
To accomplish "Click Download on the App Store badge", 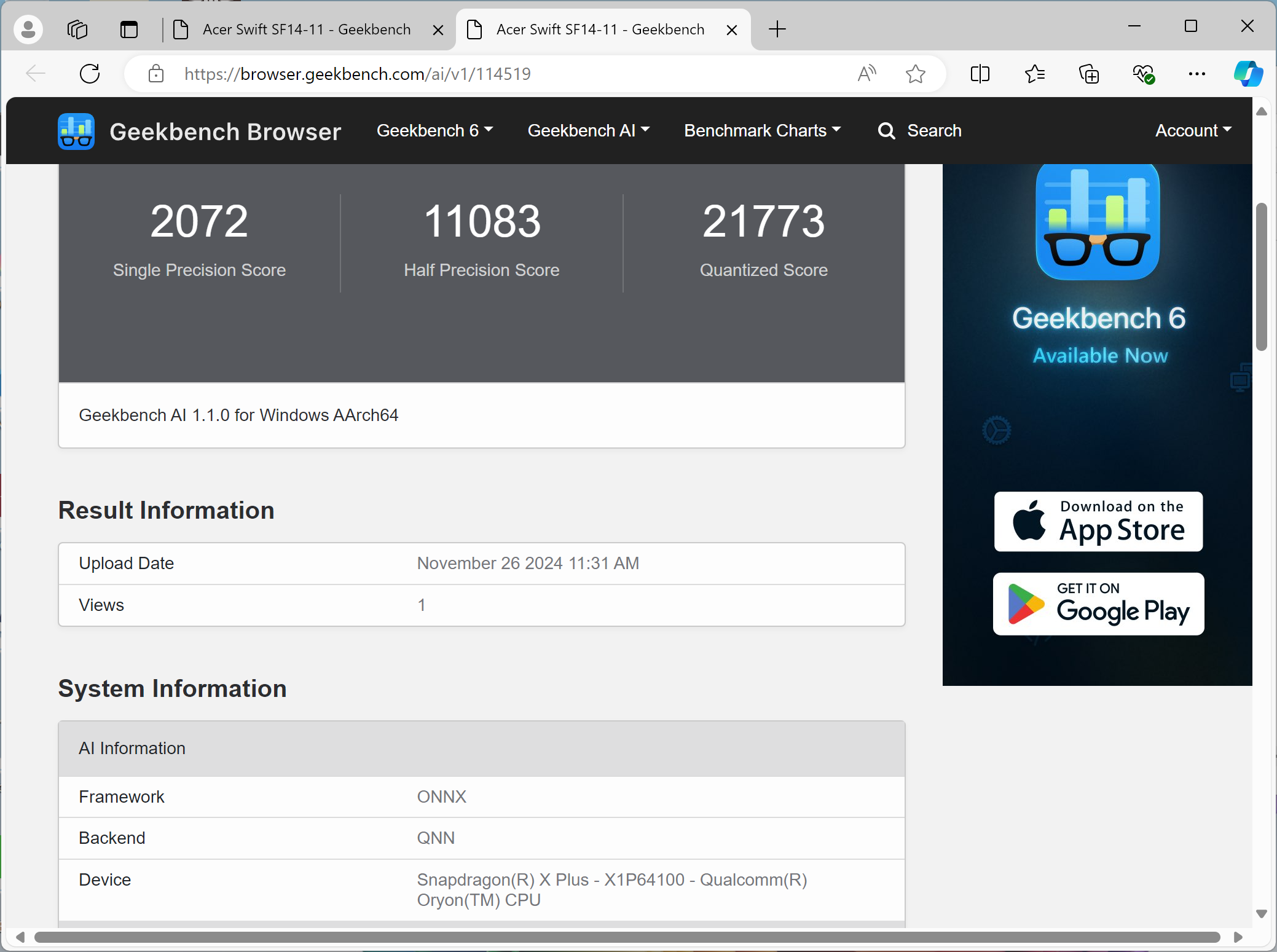I will [x=1098, y=521].
